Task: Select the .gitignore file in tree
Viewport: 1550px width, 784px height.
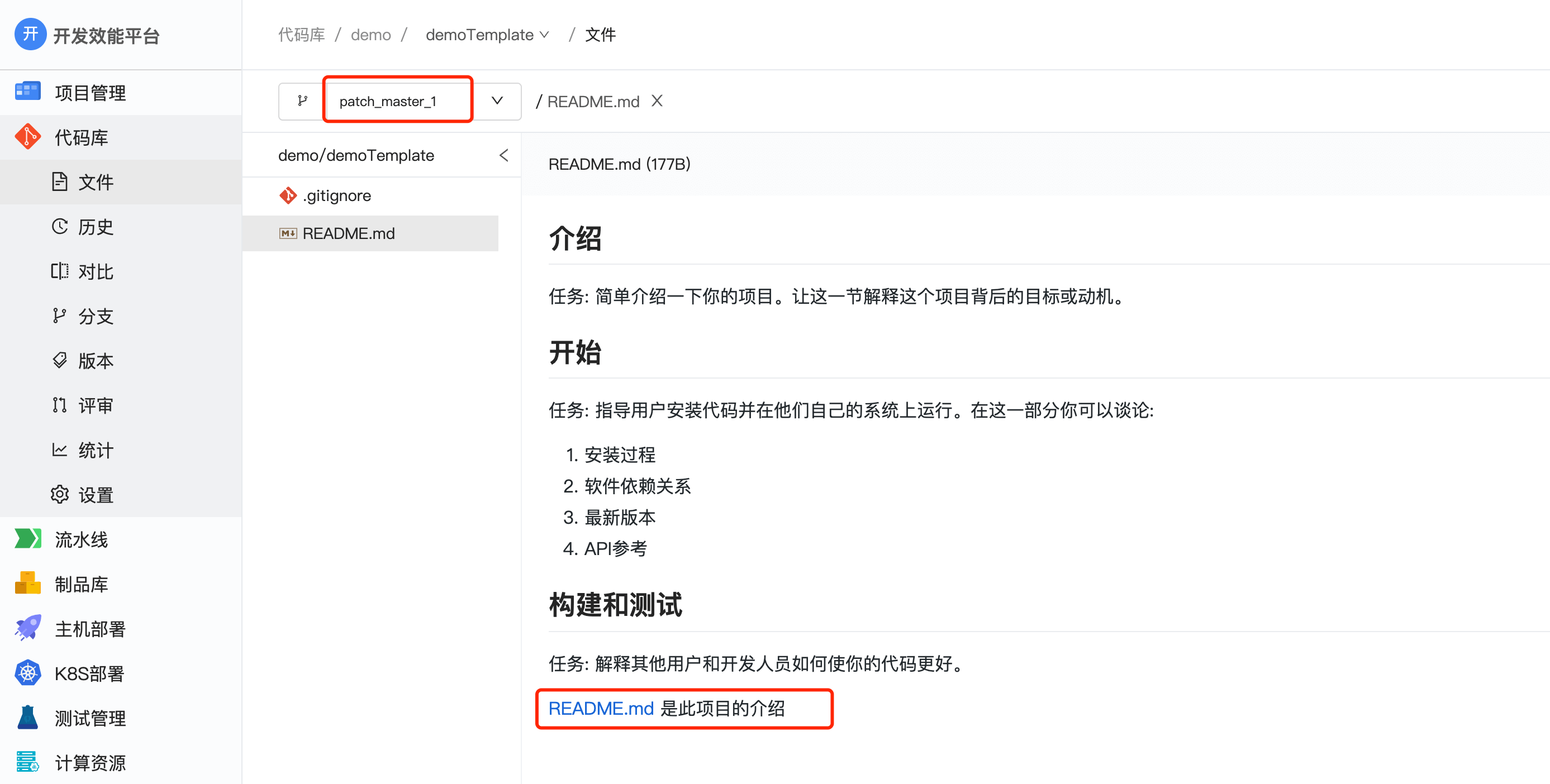Action: tap(336, 195)
